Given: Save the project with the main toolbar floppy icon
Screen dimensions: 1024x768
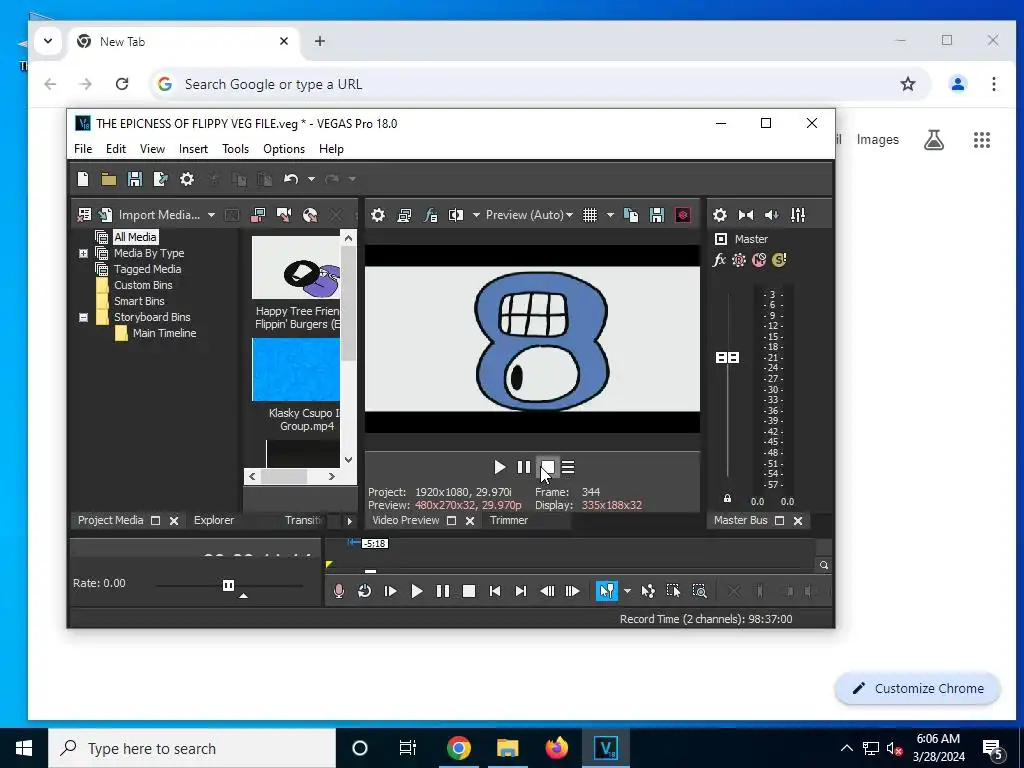Looking at the screenshot, I should point(135,179).
